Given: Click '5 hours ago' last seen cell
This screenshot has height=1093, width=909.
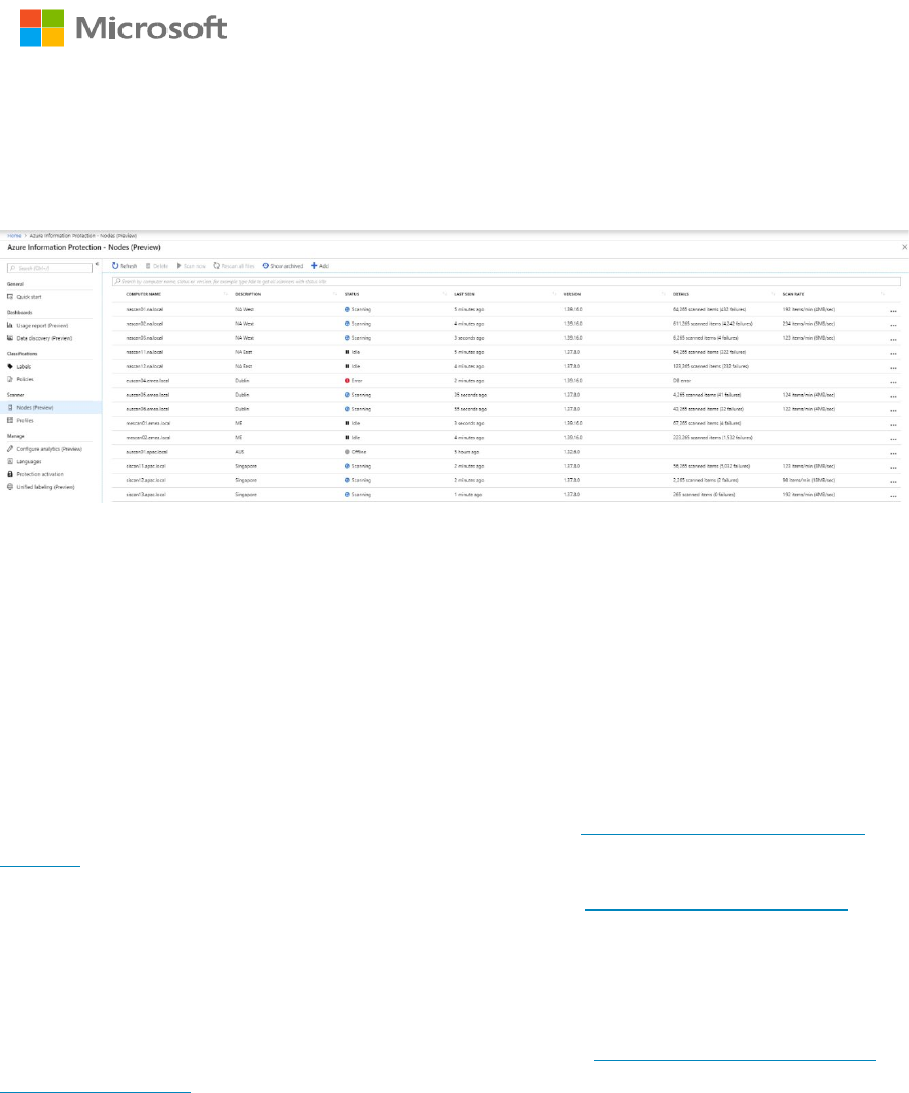Looking at the screenshot, I should pos(466,452).
